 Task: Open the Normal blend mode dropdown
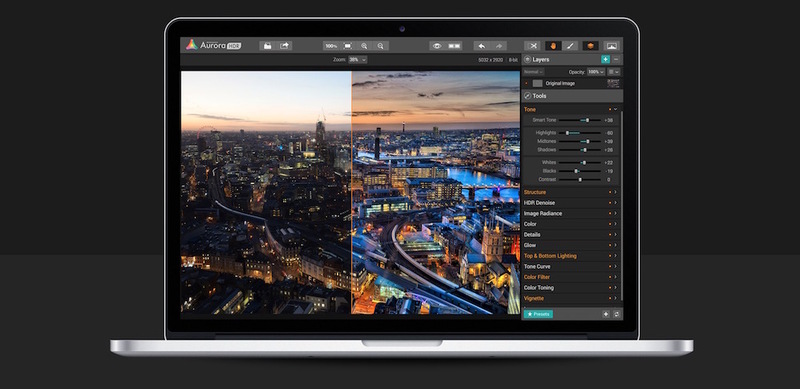(533, 72)
